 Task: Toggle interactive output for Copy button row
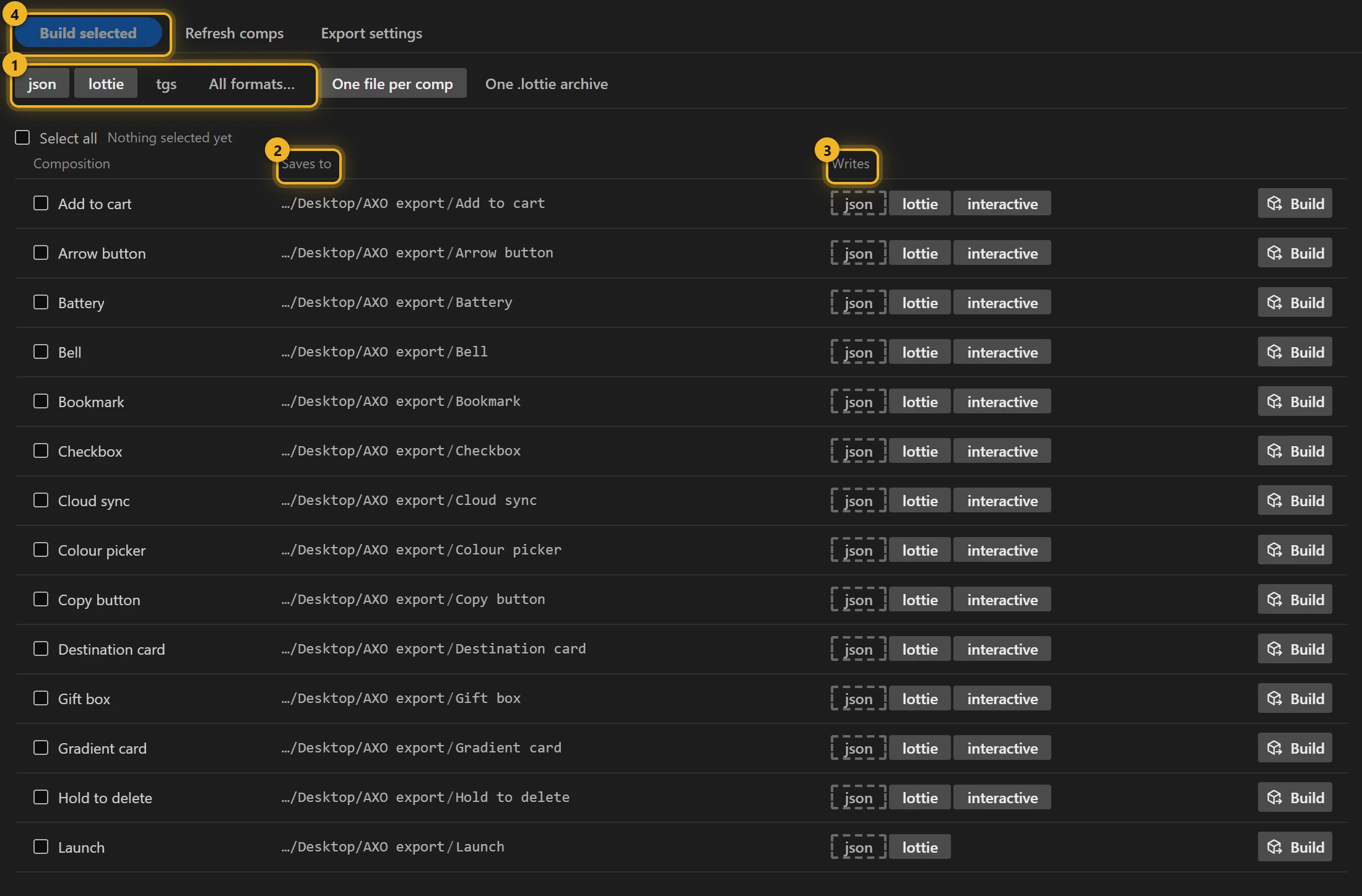(x=1002, y=600)
